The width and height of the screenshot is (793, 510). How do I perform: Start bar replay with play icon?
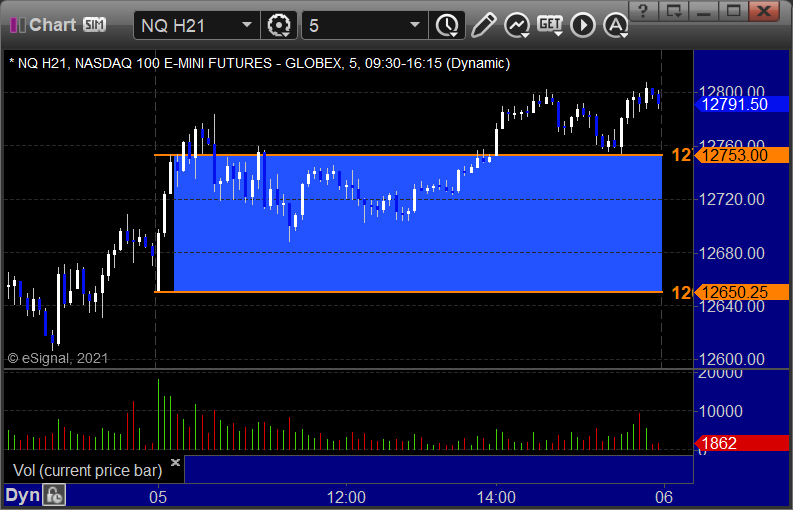(583, 25)
